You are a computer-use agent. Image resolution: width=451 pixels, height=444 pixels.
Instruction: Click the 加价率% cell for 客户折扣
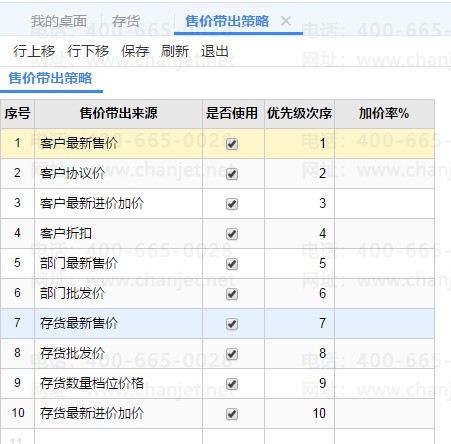[384, 233]
